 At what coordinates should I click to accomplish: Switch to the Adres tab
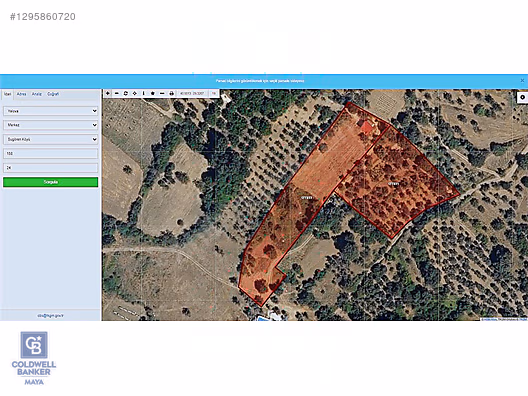click(x=22, y=94)
